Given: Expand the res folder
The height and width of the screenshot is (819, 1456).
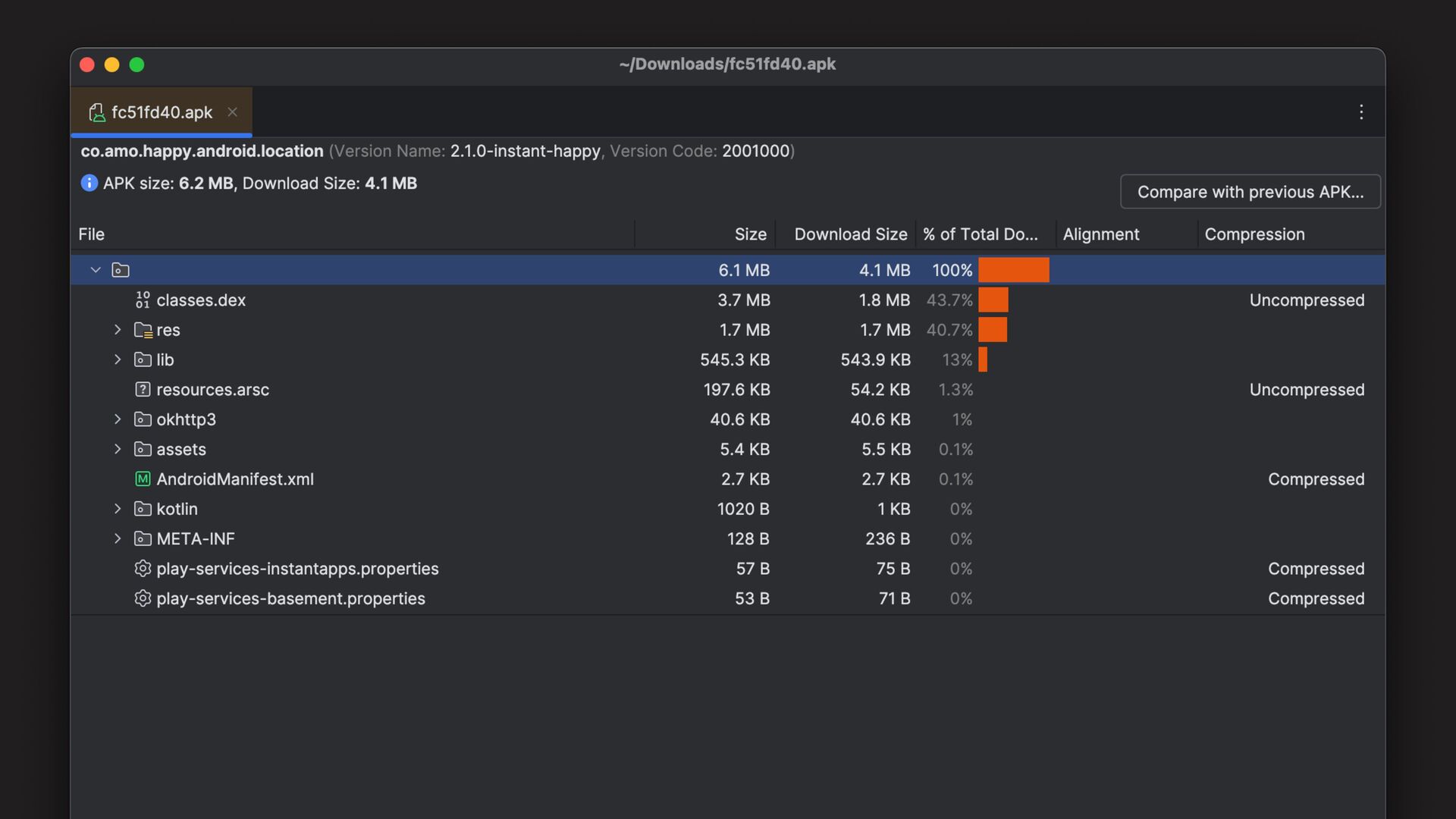Looking at the screenshot, I should click(118, 330).
